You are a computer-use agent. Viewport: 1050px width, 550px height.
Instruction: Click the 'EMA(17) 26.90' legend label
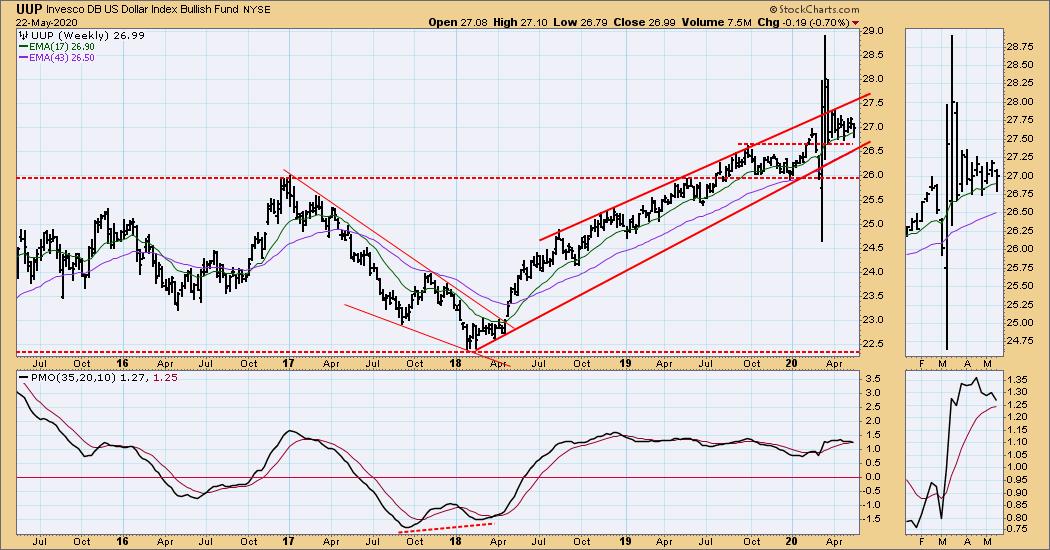pos(62,47)
